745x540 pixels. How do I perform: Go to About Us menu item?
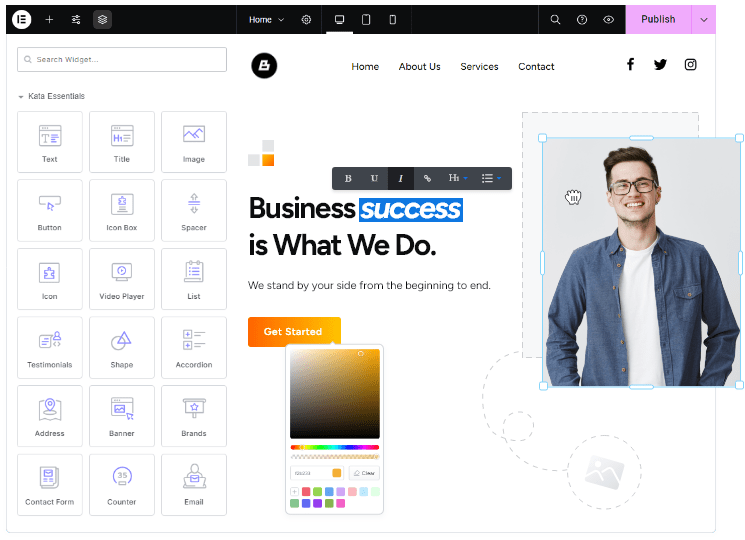(419, 67)
